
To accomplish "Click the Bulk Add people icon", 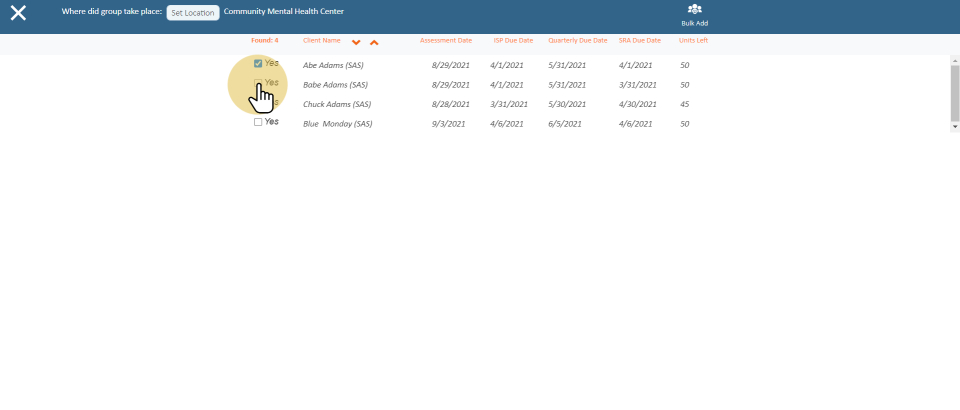I will point(694,10).
